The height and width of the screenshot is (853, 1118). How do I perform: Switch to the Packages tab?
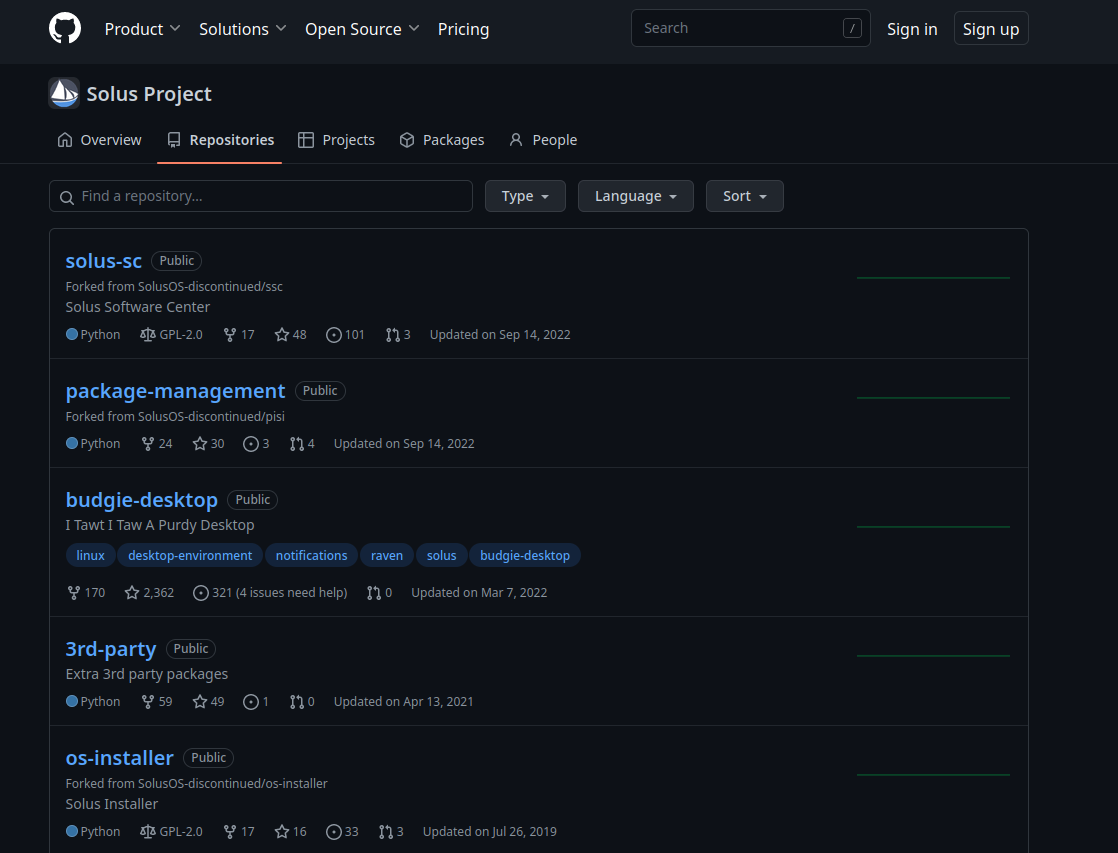(x=442, y=140)
